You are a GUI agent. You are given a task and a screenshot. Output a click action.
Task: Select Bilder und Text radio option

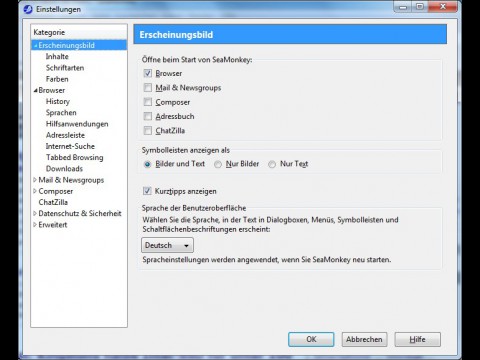[x=147, y=164]
